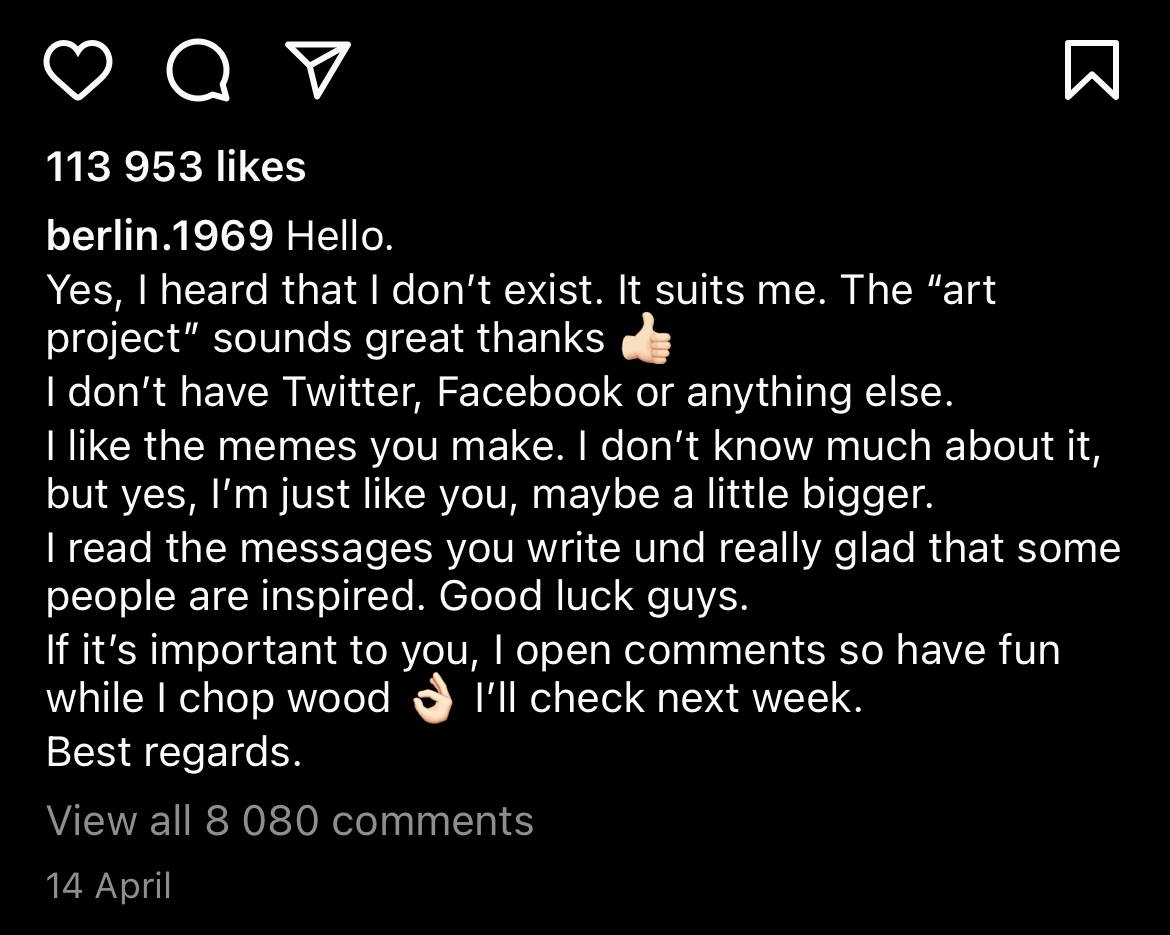Click the 'I like the memes you make' line
The height and width of the screenshot is (935, 1170).
[x=573, y=446]
